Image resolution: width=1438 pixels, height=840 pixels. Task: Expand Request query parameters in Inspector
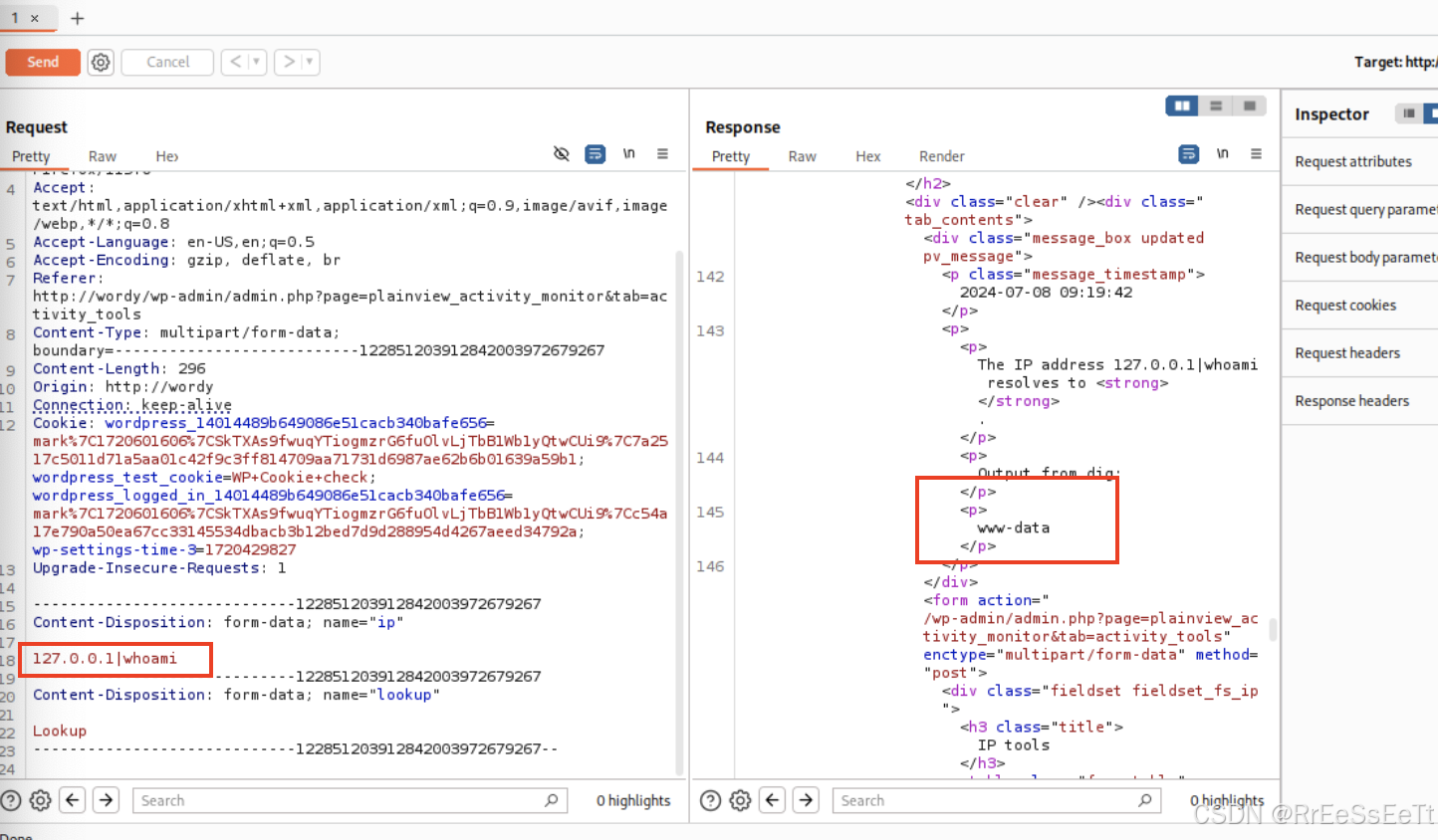pyautogui.click(x=1360, y=209)
